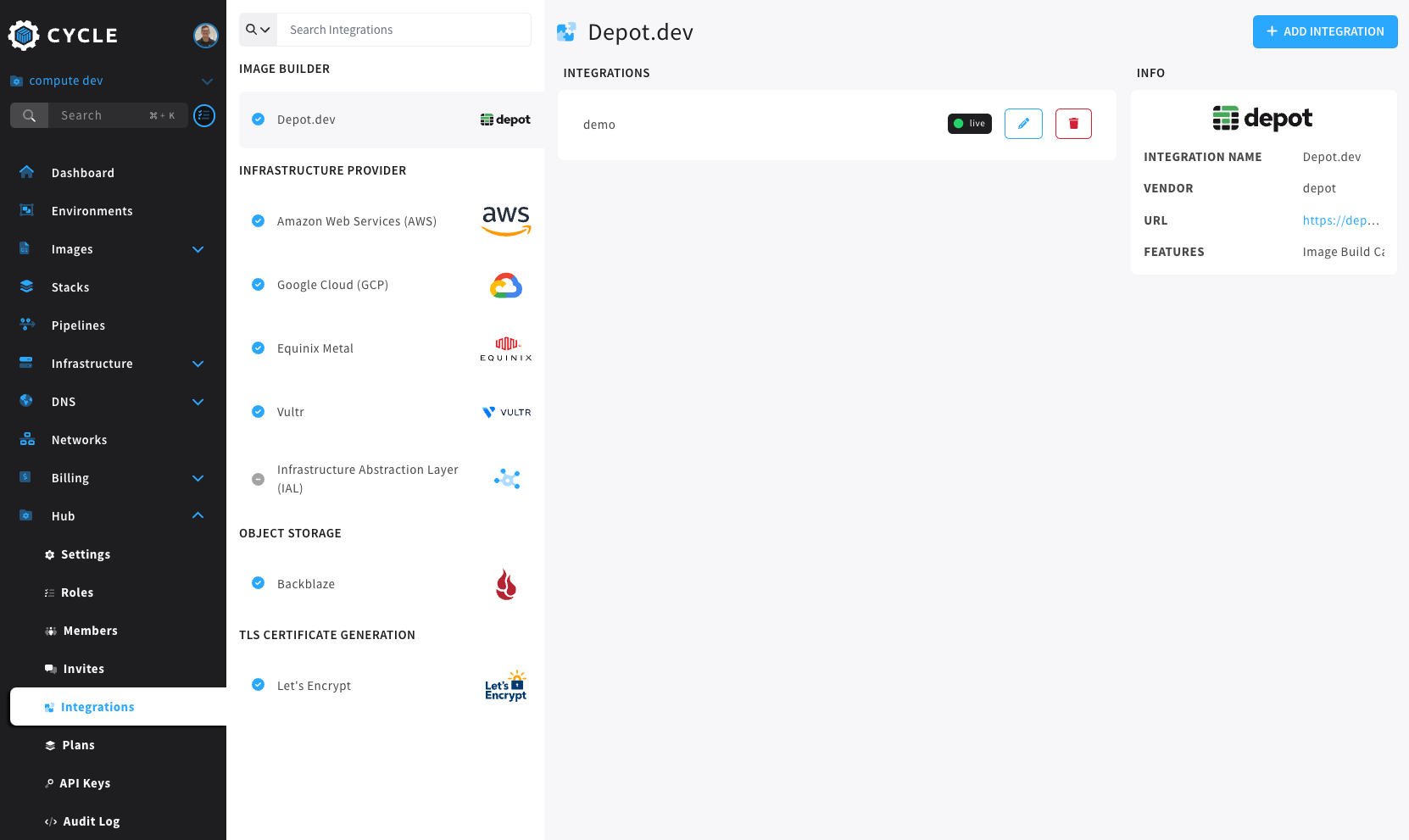Click the Let's Encrypt enabled checkmark
Image resolution: width=1409 pixels, height=840 pixels.
[x=259, y=685]
